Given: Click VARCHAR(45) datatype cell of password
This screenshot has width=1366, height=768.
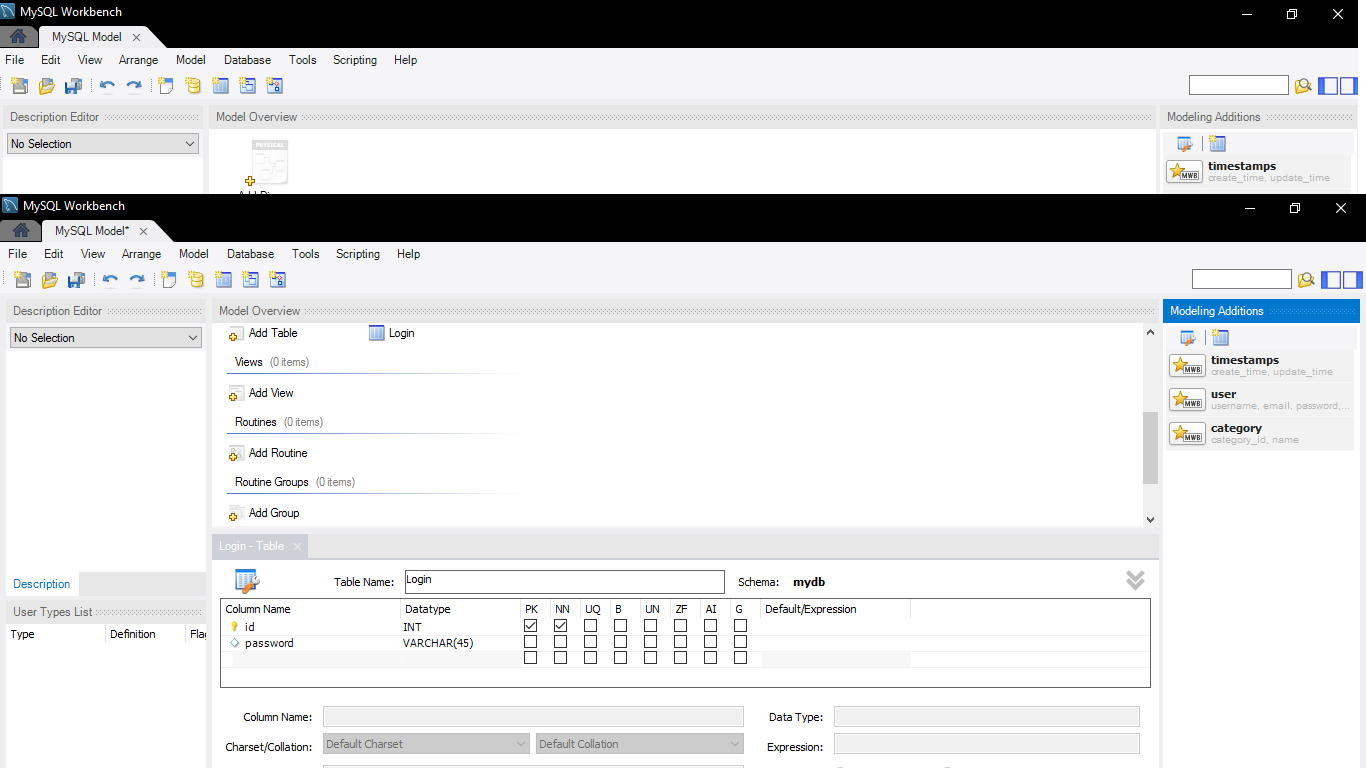Looking at the screenshot, I should [438, 643].
